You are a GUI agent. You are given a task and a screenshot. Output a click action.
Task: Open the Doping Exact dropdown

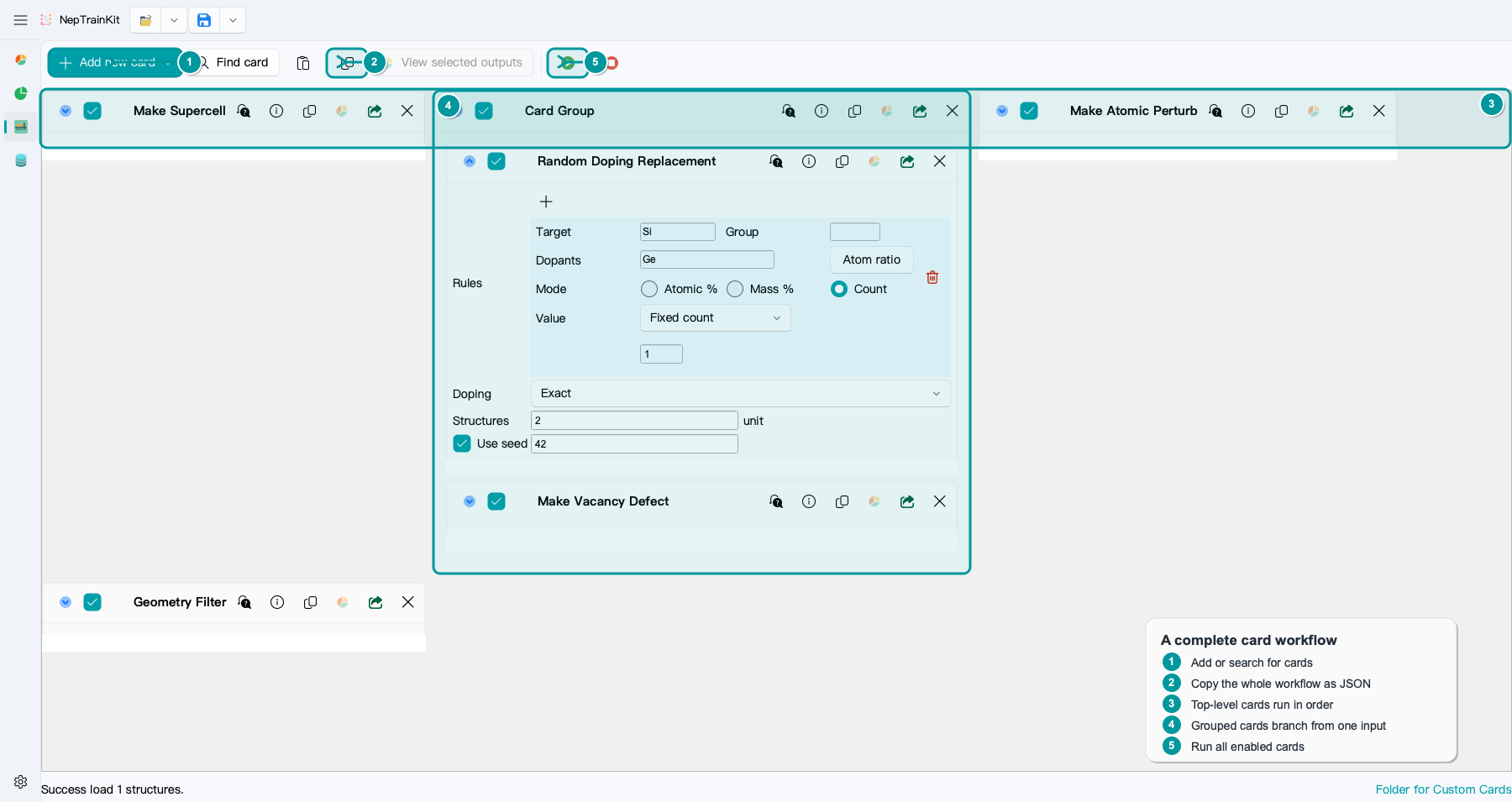click(x=740, y=393)
